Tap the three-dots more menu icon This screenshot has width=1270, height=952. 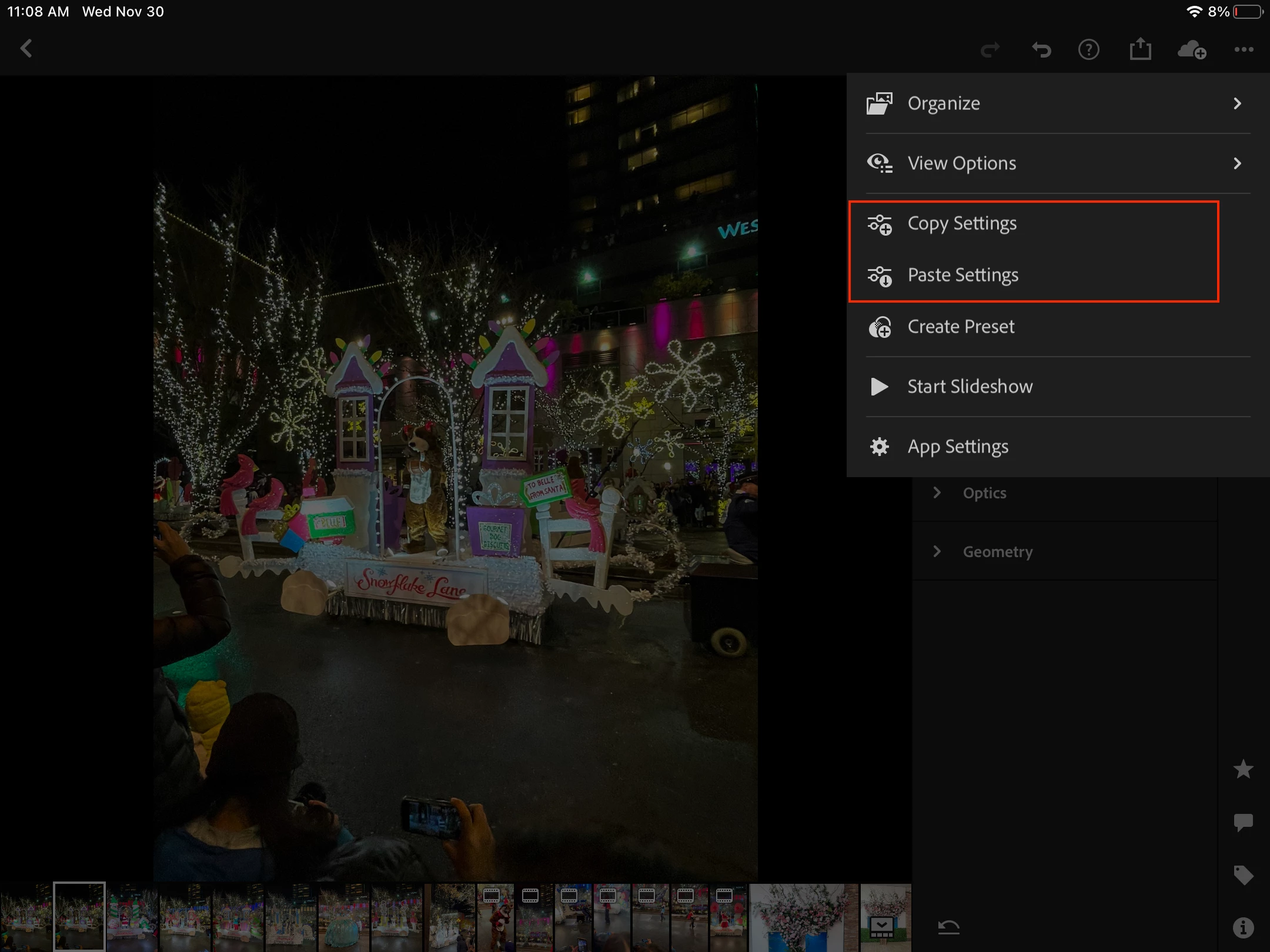(x=1244, y=50)
